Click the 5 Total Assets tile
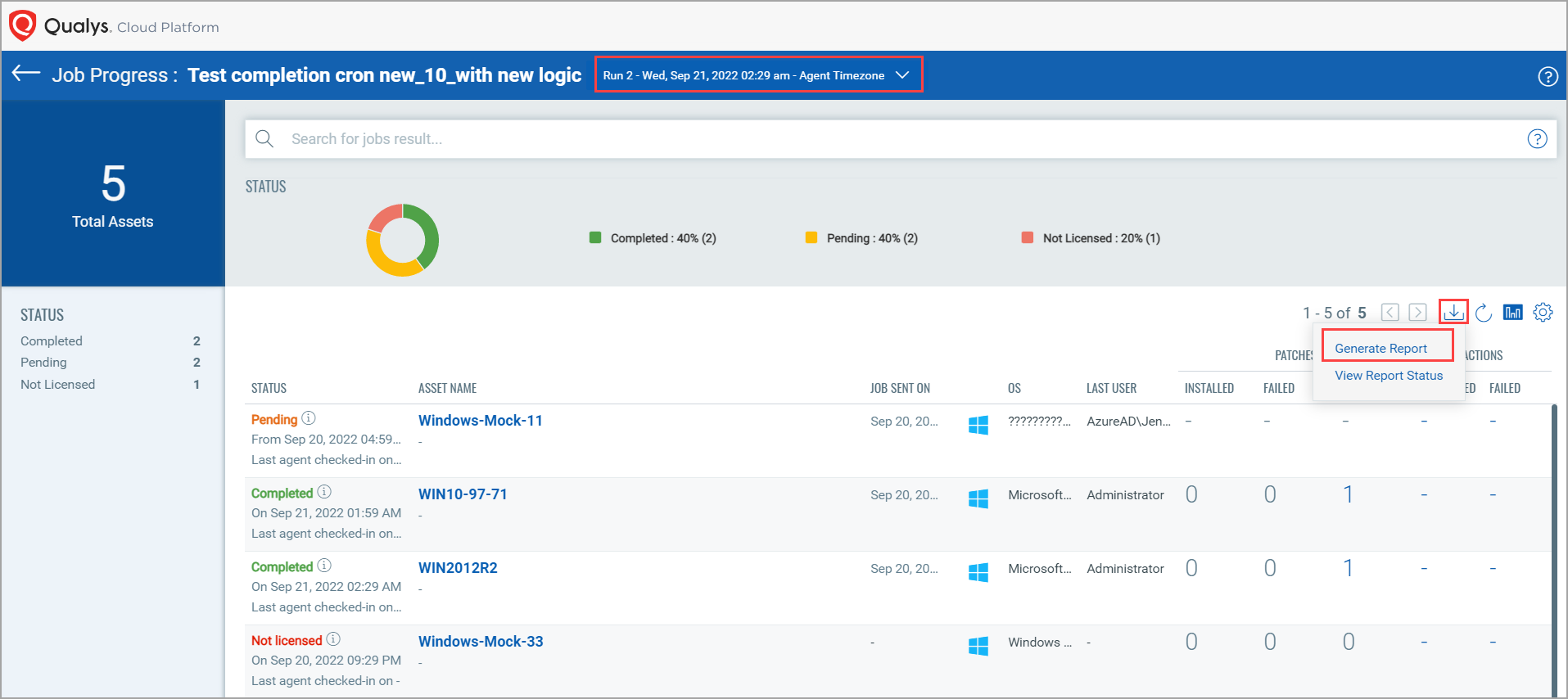Viewport: 1568px width, 699px height. point(113,193)
